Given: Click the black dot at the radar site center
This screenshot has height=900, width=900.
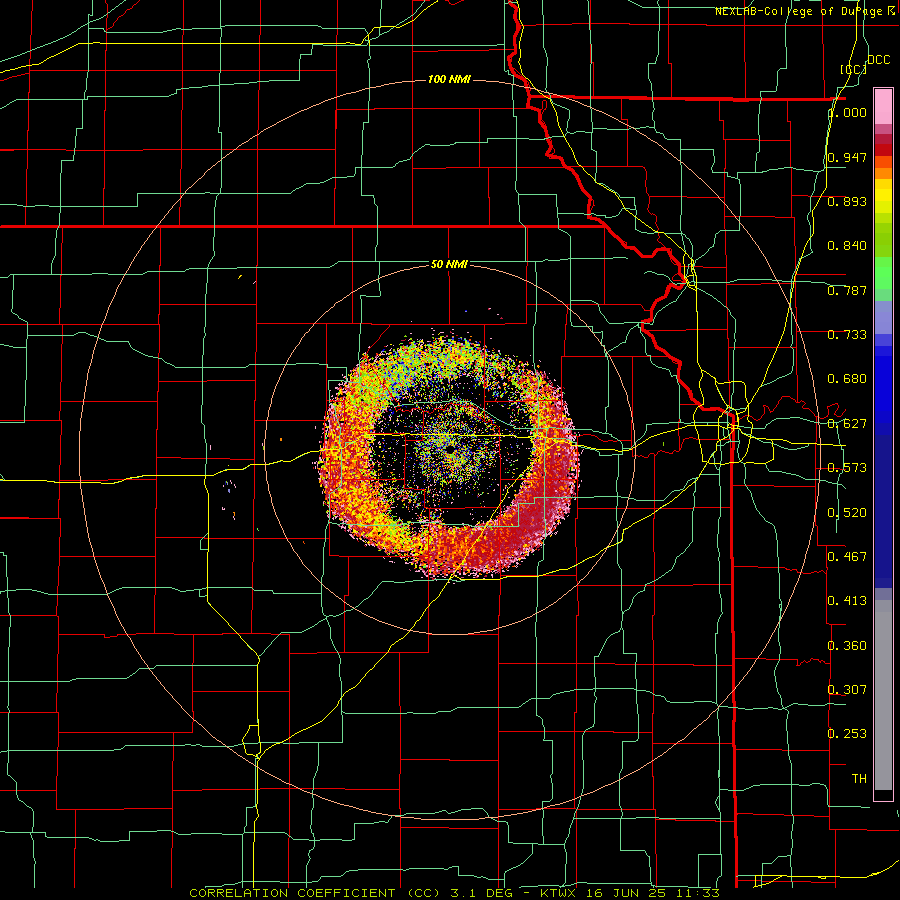Looking at the screenshot, I should coord(451,448).
